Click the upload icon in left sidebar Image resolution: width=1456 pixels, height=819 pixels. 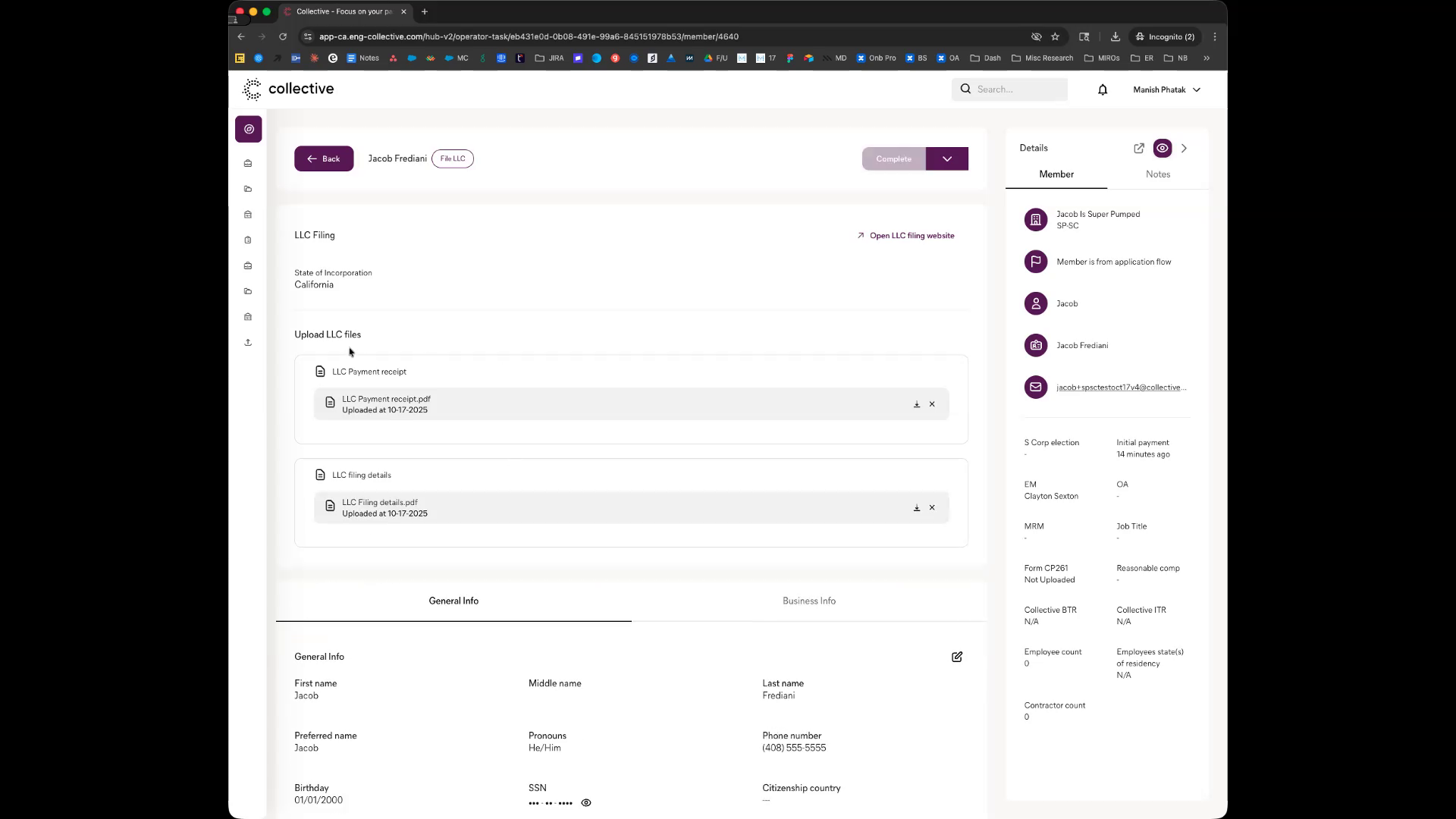pos(248,343)
